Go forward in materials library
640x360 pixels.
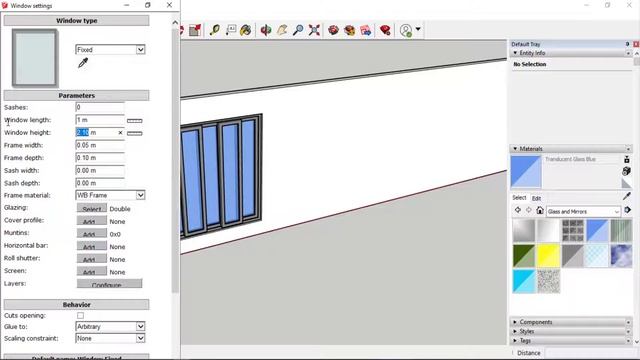pyautogui.click(x=529, y=210)
